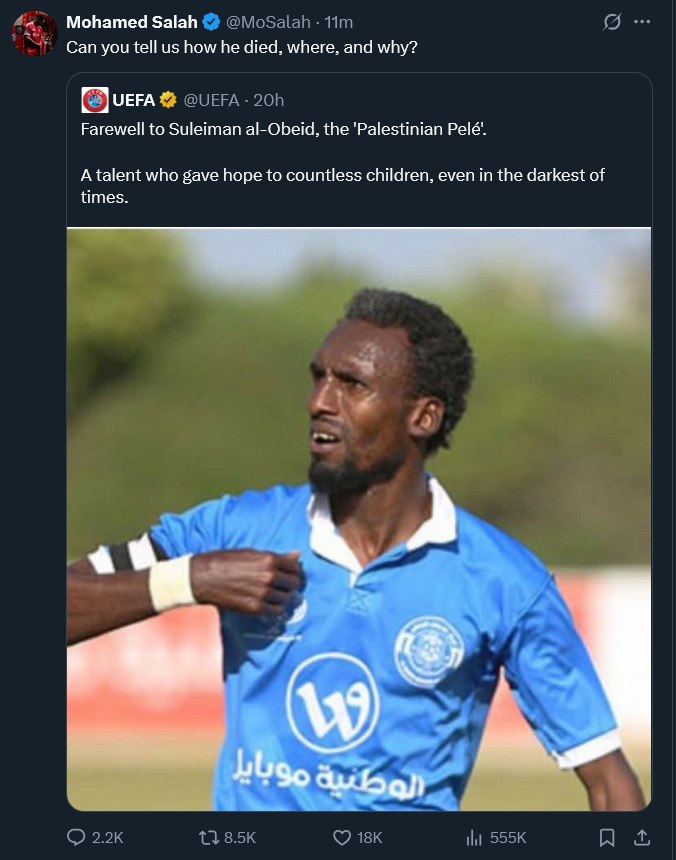Click the Mohamed Salah display name
This screenshot has height=860, width=676.
click(x=132, y=22)
